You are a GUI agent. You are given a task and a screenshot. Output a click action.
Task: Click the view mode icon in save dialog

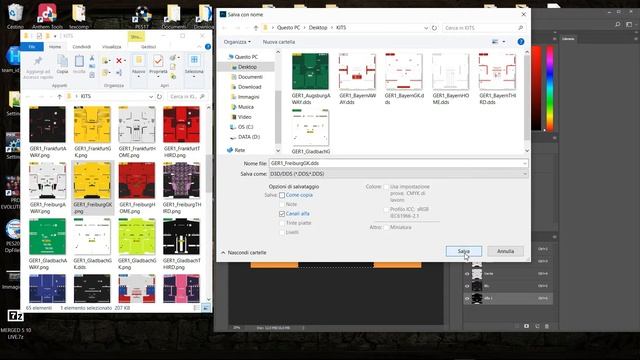pyautogui.click(x=495, y=42)
